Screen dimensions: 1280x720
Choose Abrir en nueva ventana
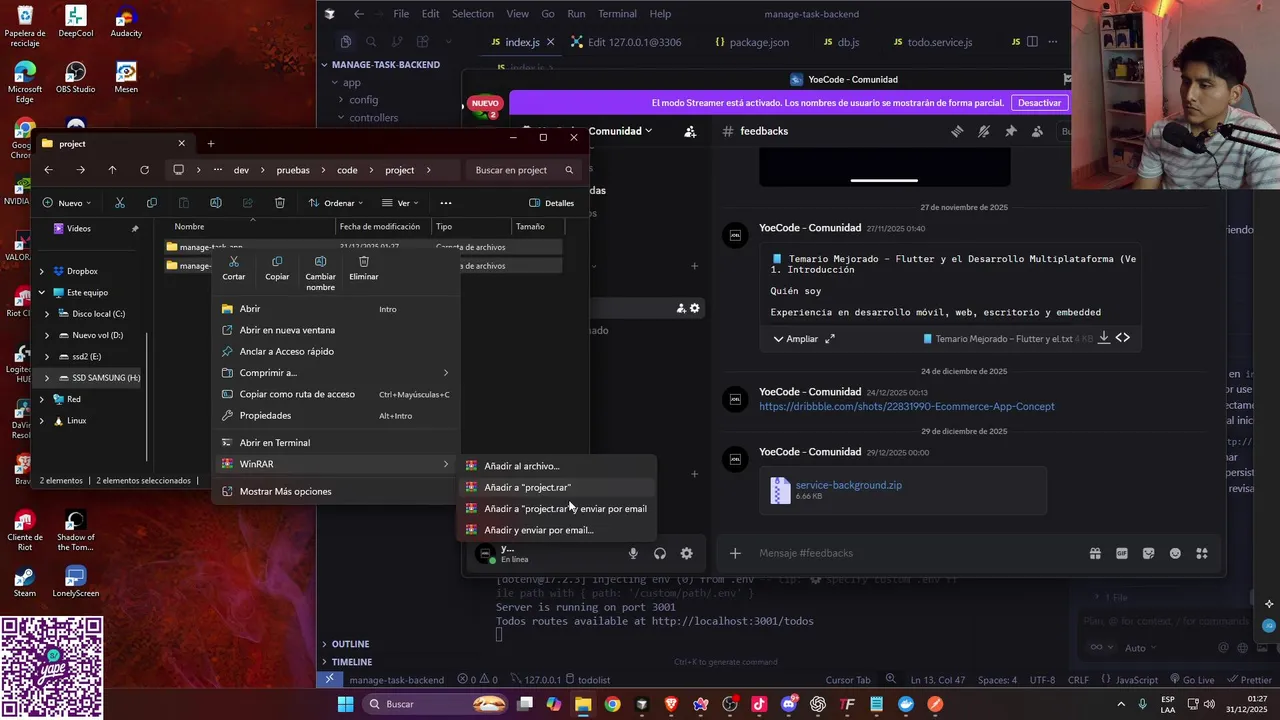pyautogui.click(x=336, y=330)
